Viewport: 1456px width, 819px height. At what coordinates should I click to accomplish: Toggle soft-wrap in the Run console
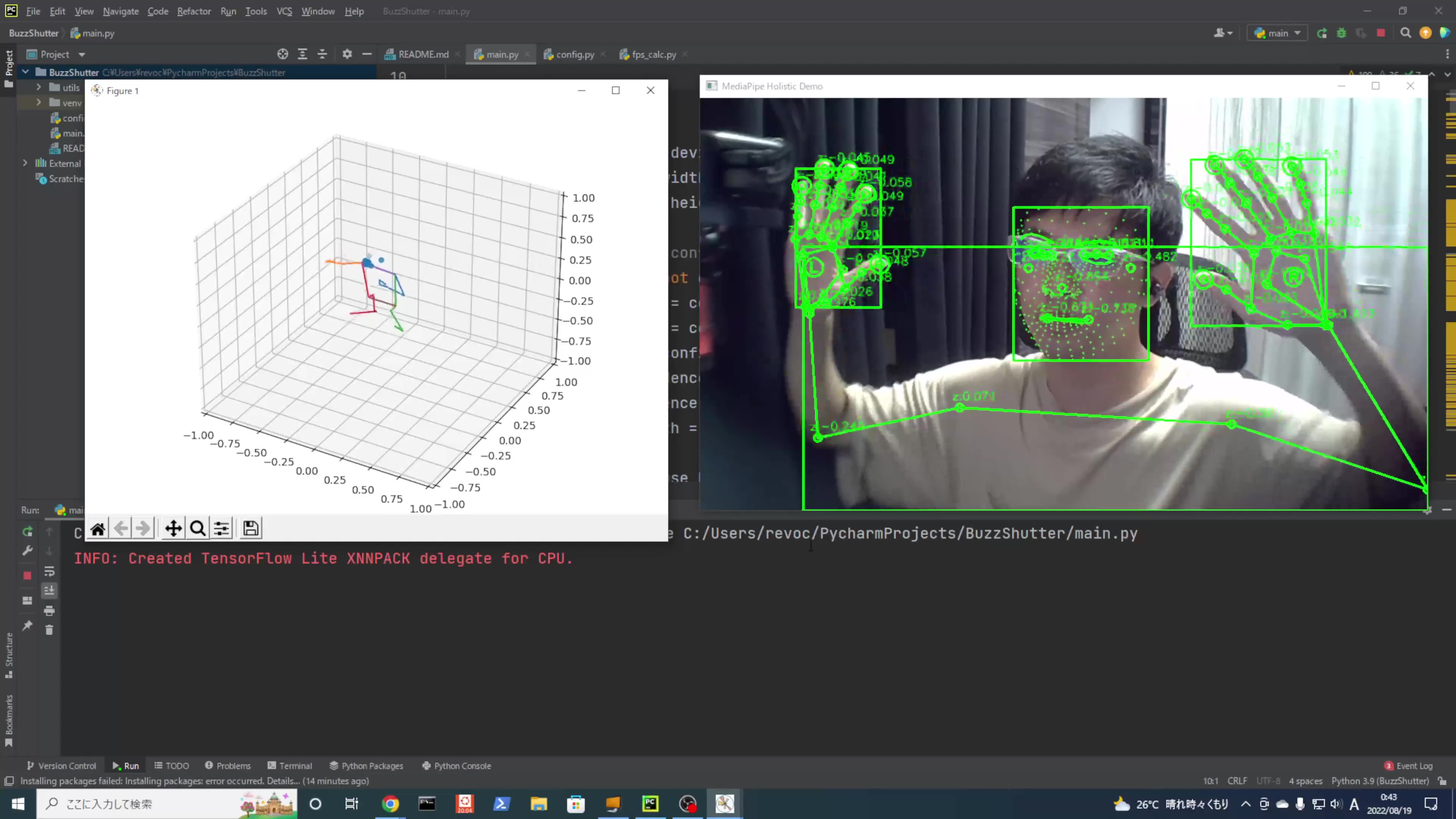[49, 571]
